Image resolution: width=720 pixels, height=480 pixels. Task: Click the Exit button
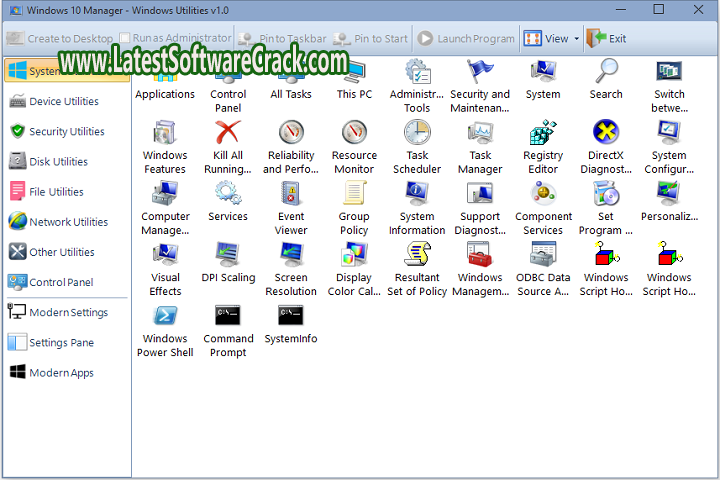[606, 39]
